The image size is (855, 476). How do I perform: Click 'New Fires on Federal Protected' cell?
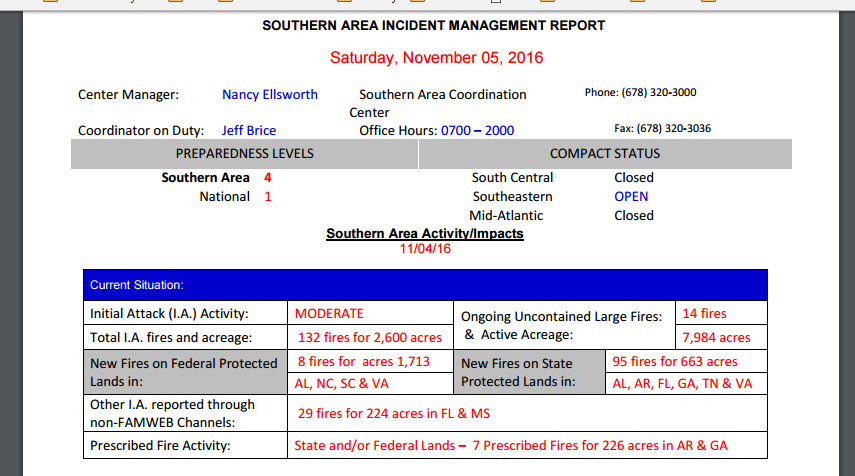pos(185,372)
